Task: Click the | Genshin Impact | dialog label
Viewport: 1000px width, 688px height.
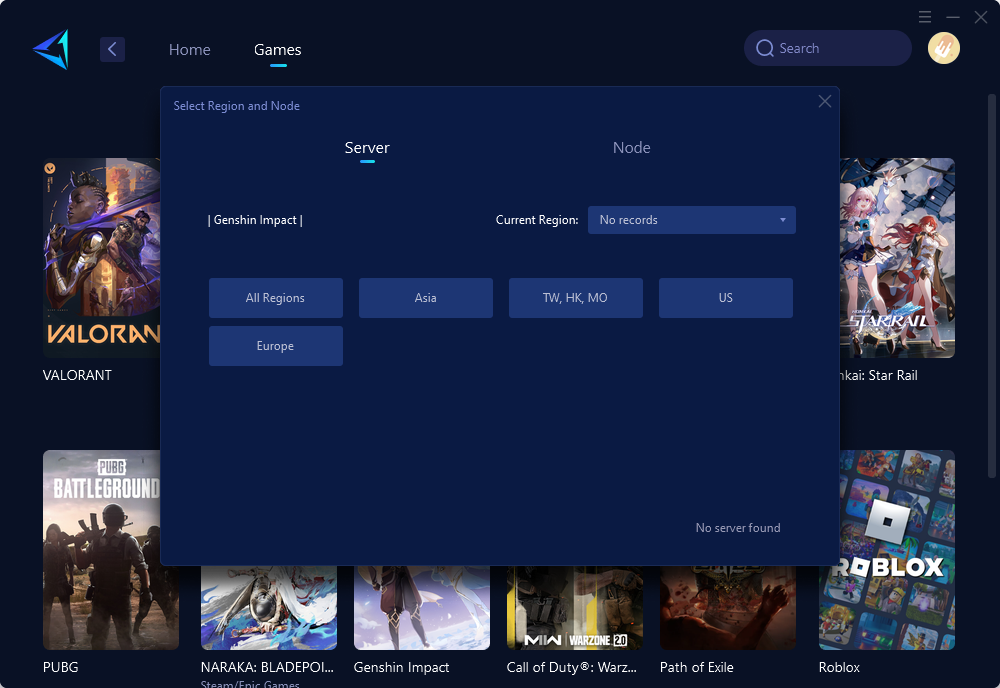Action: 255,220
